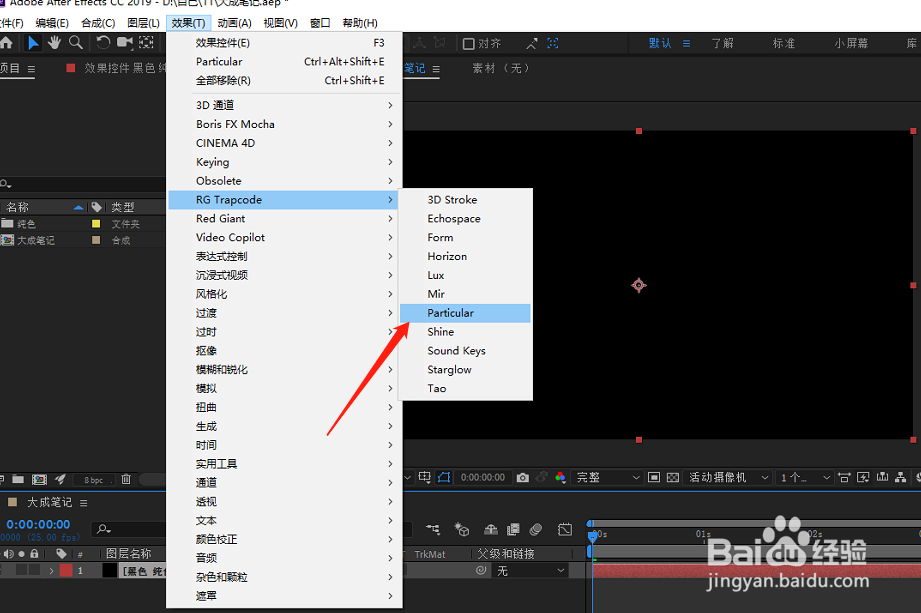Toggle the audio column speaker icon
The height and width of the screenshot is (613, 921).
pyautogui.click(x=9, y=554)
